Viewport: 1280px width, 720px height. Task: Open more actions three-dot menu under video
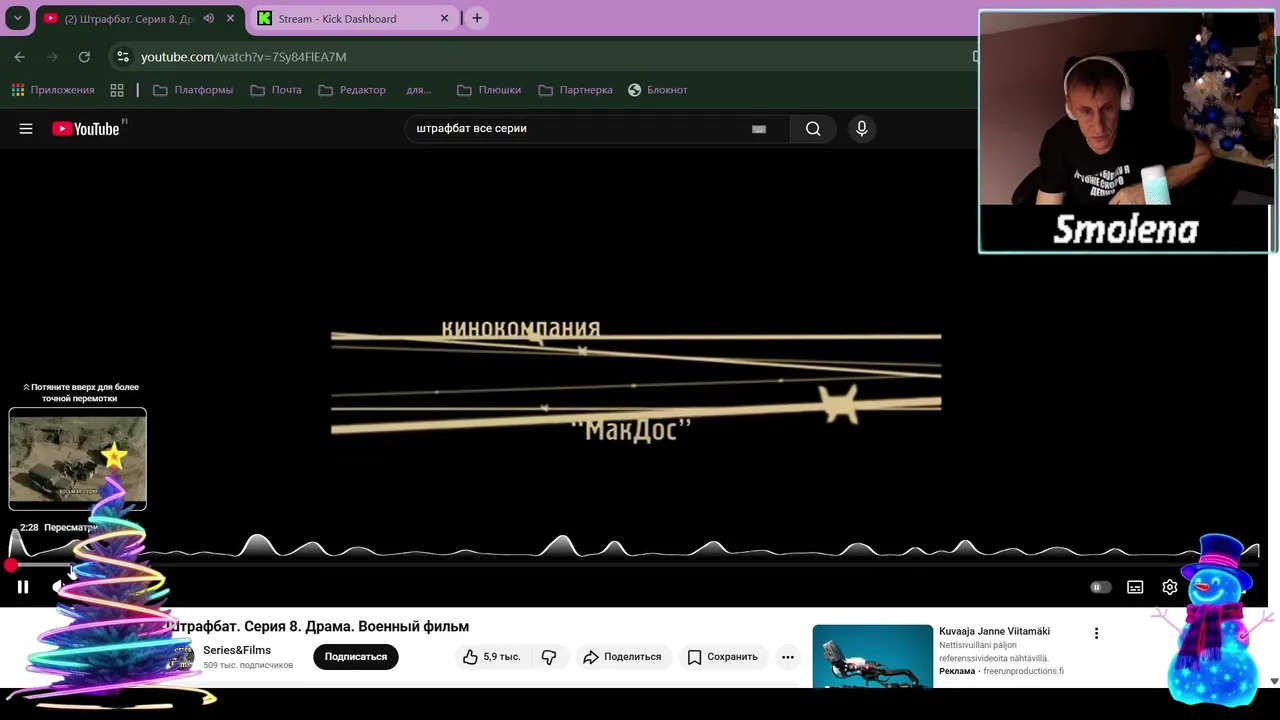(x=788, y=657)
